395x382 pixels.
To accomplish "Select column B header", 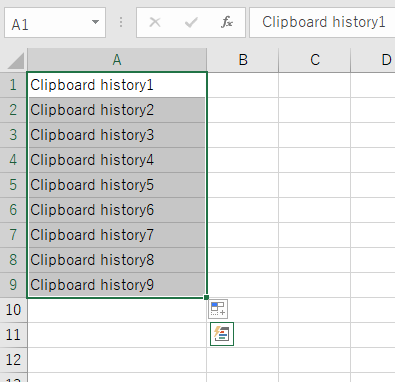I will tap(243, 60).
